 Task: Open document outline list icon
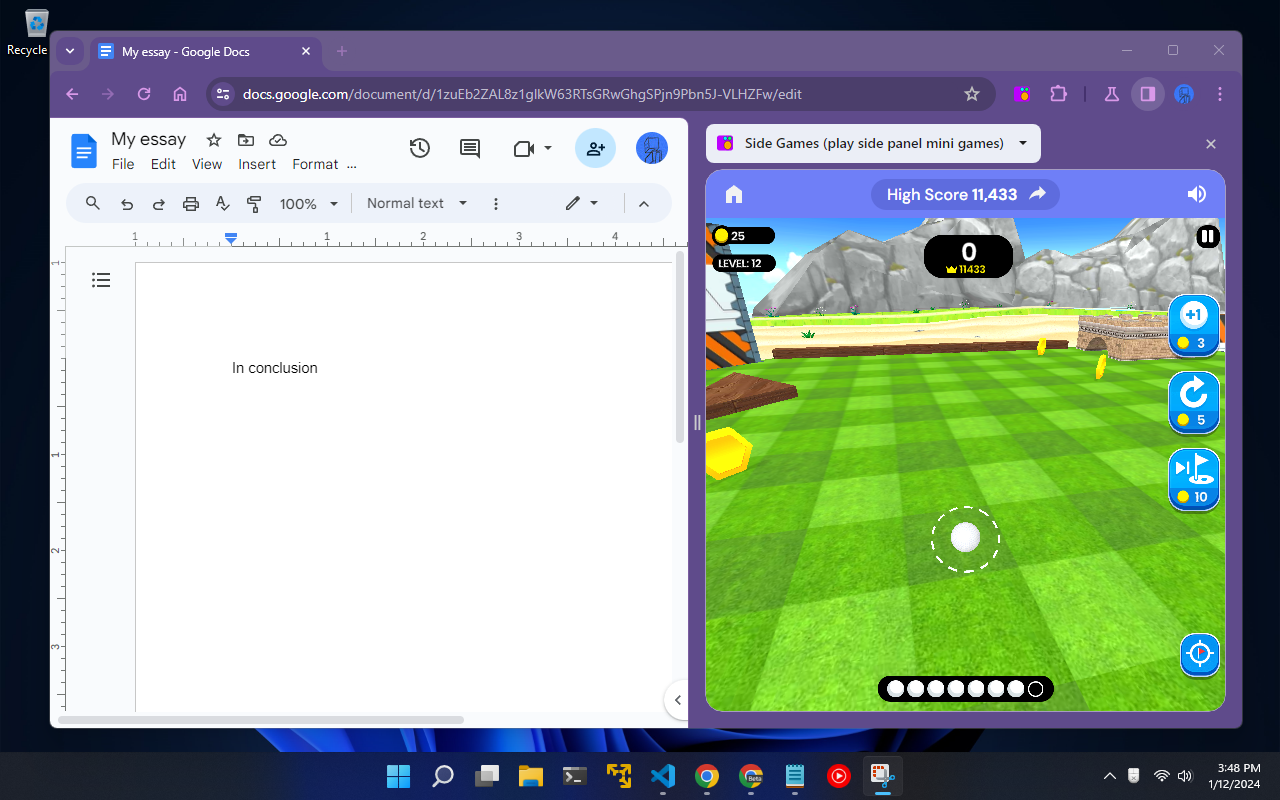101,280
